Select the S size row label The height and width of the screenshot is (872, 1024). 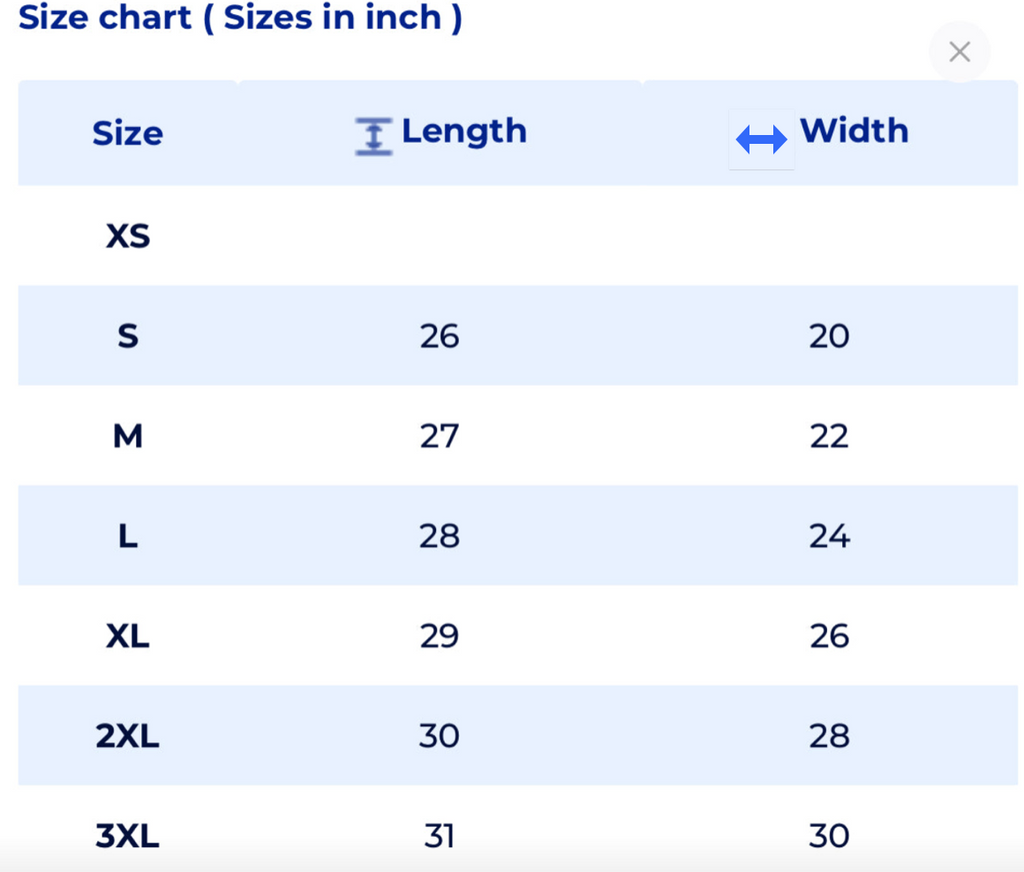(x=128, y=336)
